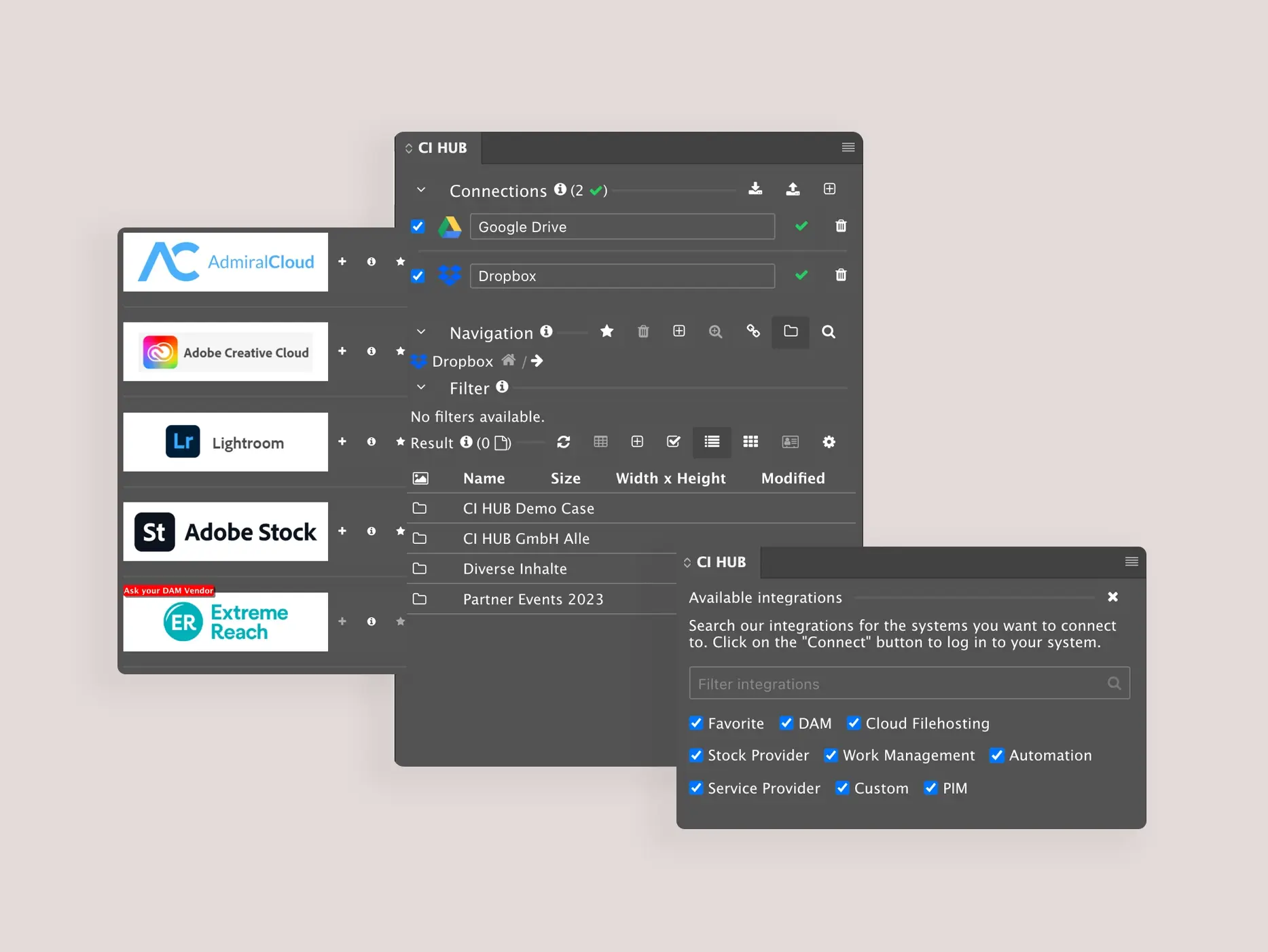
Task: Click the table columns icon in Result
Action: coord(600,442)
